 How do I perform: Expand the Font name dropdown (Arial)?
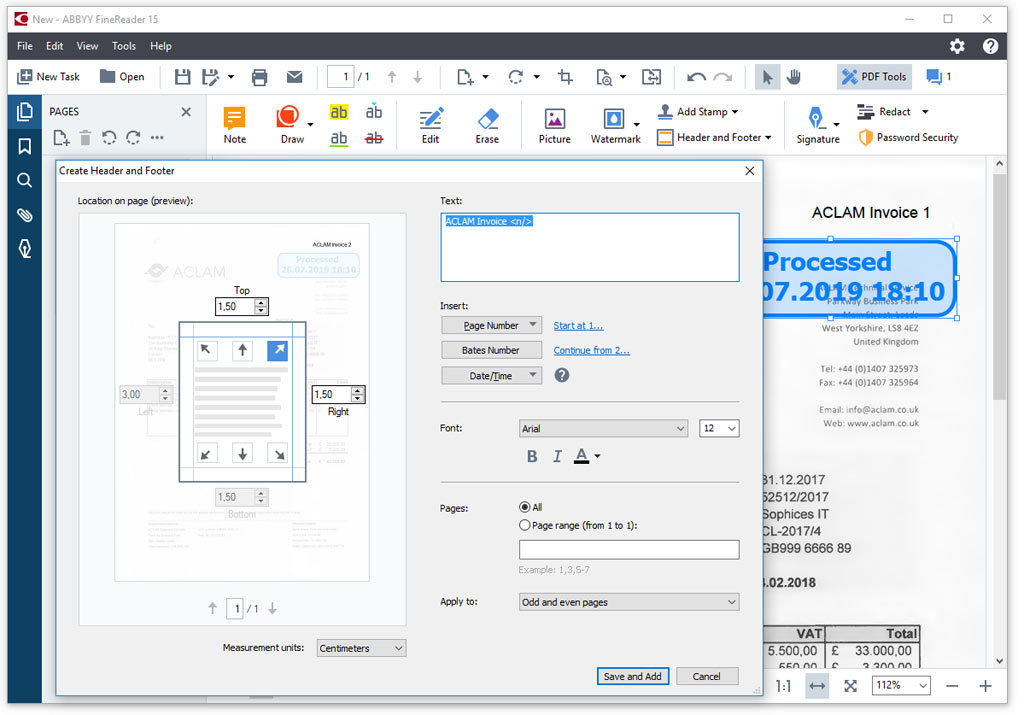[604, 428]
